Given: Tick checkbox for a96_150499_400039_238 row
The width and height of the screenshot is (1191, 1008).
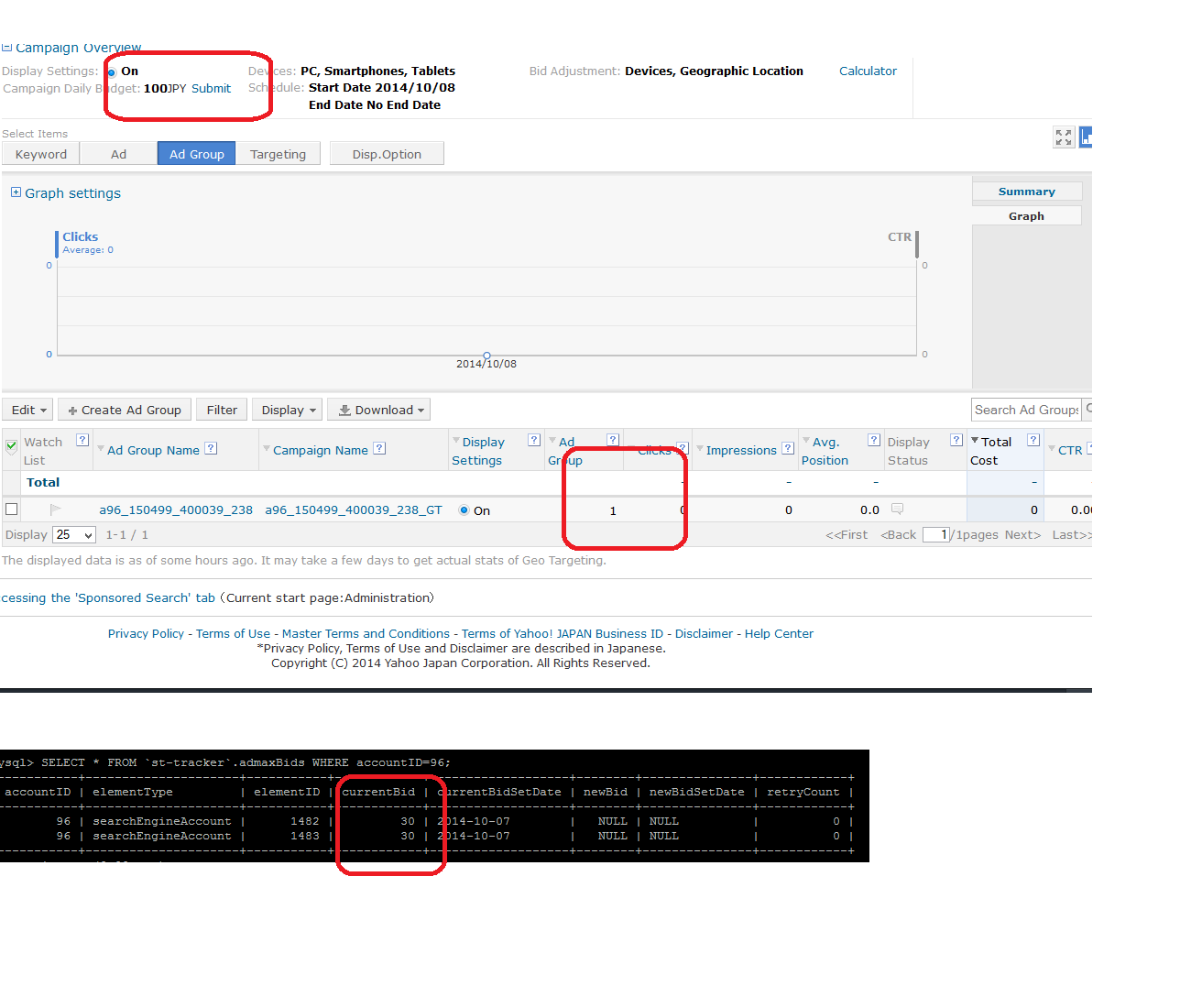Looking at the screenshot, I should 11,509.
